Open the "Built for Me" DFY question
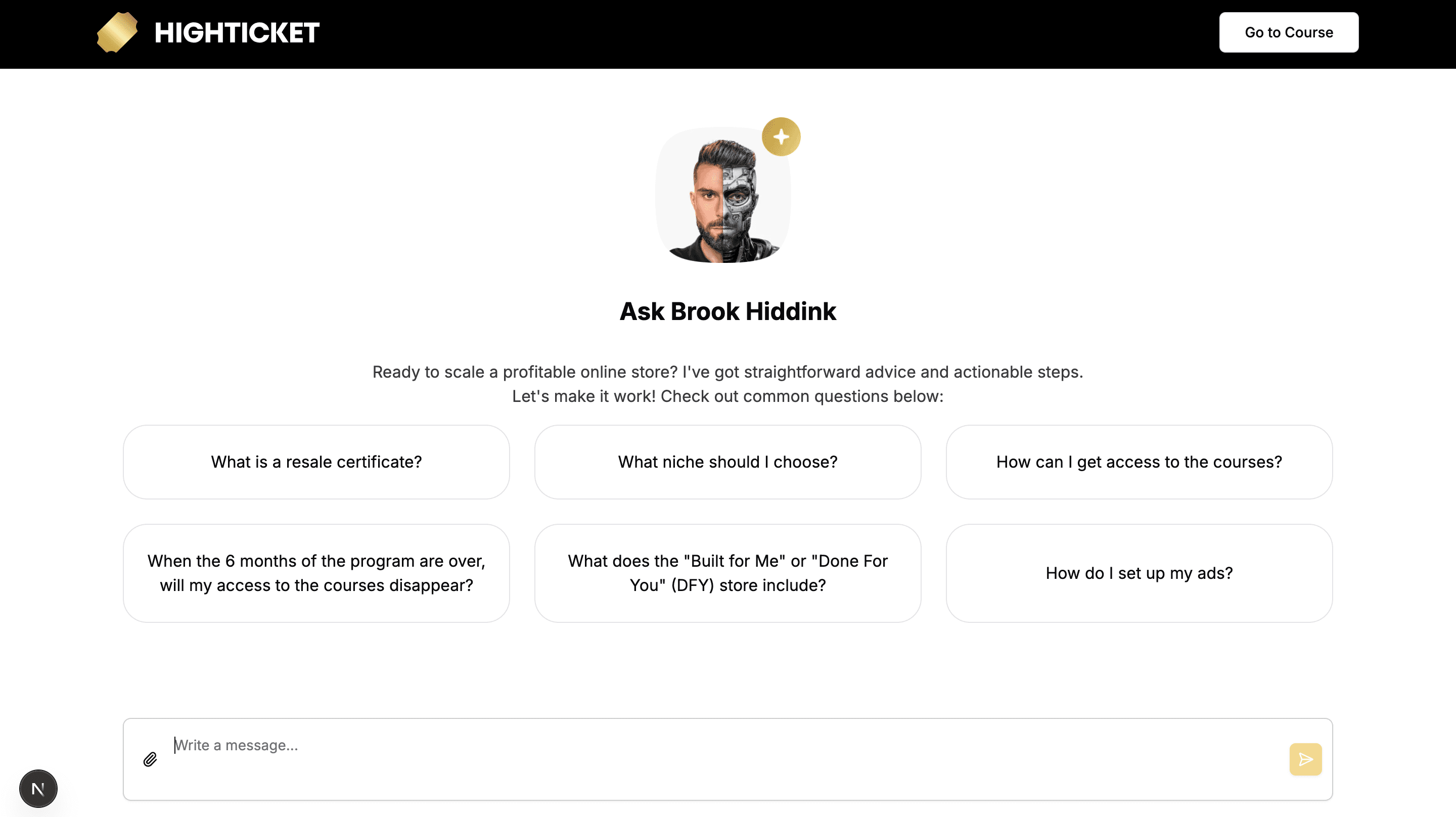 (727, 573)
